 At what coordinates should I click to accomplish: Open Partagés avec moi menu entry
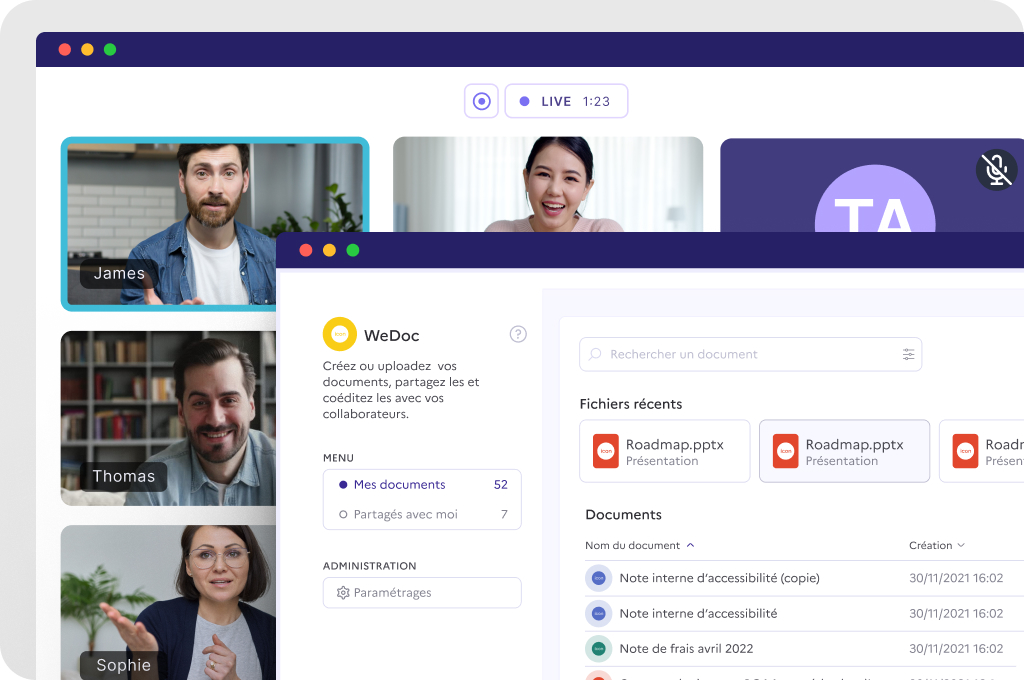tap(422, 514)
